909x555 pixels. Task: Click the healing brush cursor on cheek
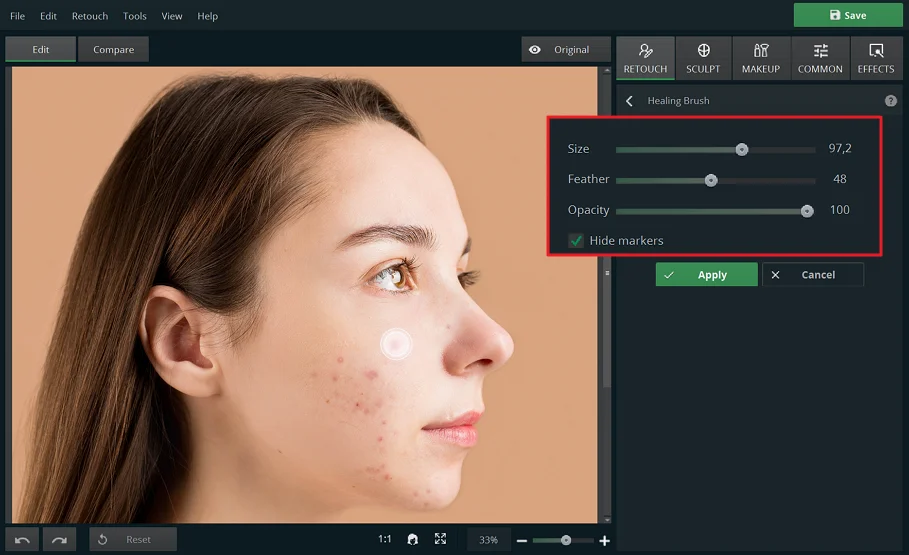click(x=396, y=344)
